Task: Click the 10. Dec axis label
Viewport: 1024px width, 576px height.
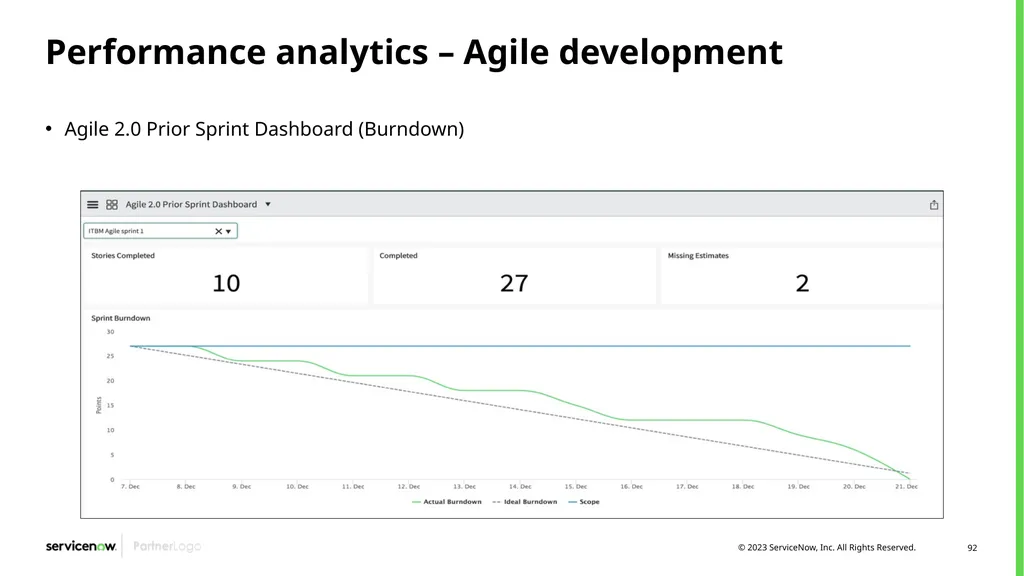Action: (297, 487)
